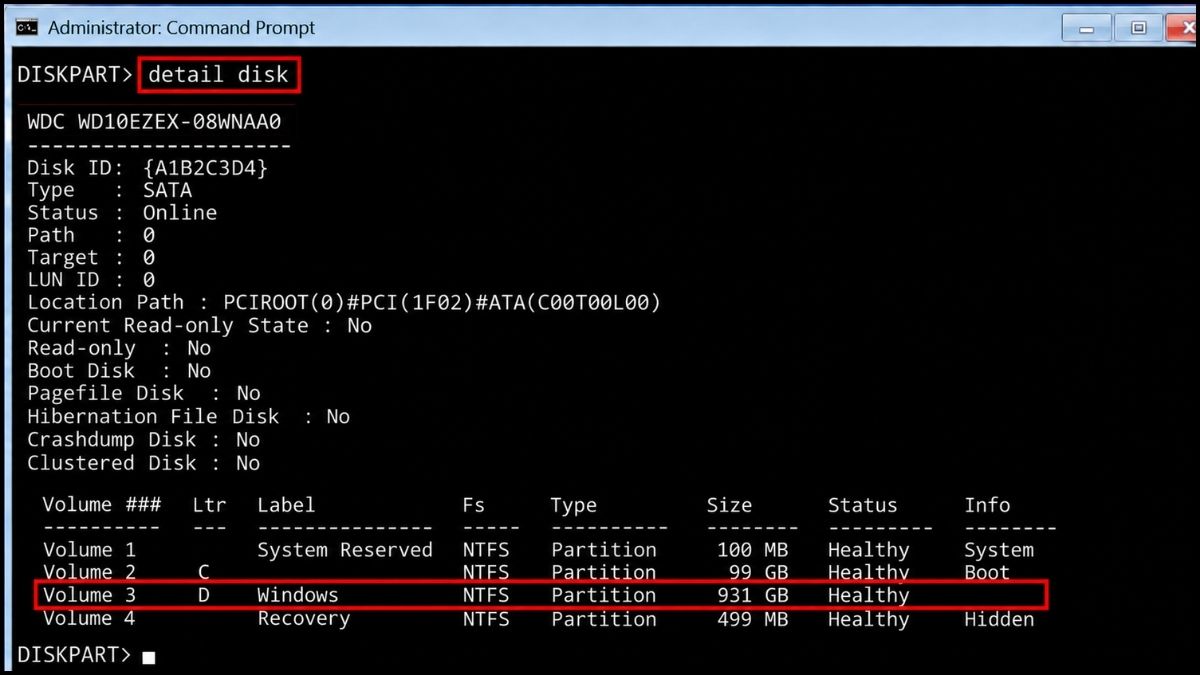Viewport: 1200px width, 675px height.
Task: Click the bottom DISKPART> prompt cursor
Action: [149, 657]
